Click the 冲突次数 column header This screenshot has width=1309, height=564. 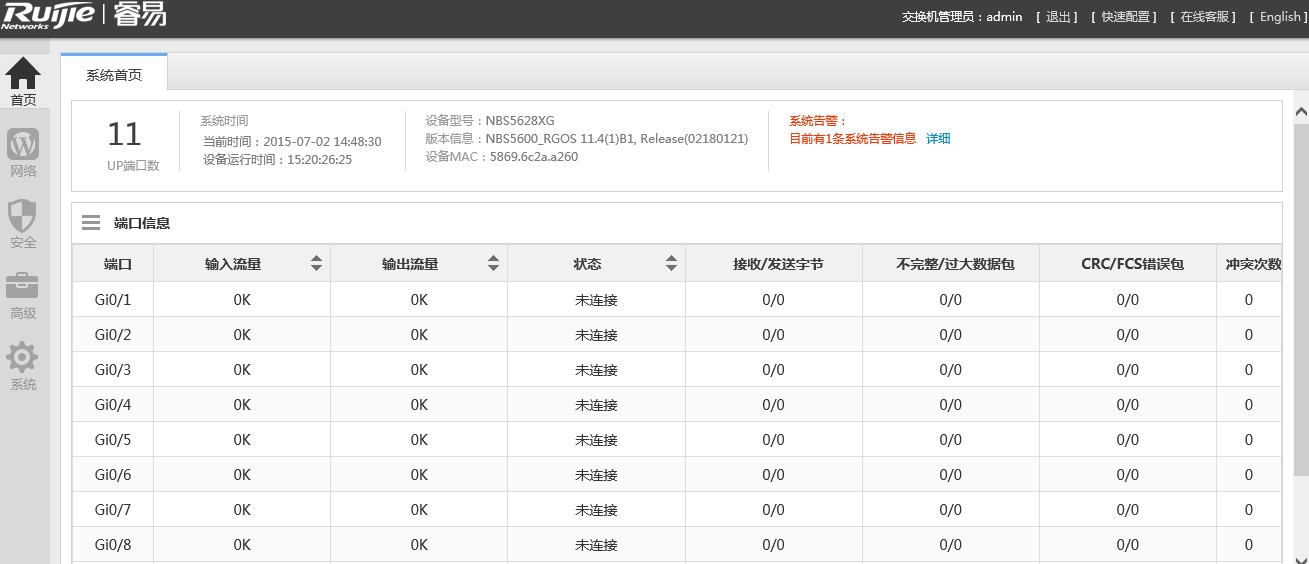click(1249, 264)
